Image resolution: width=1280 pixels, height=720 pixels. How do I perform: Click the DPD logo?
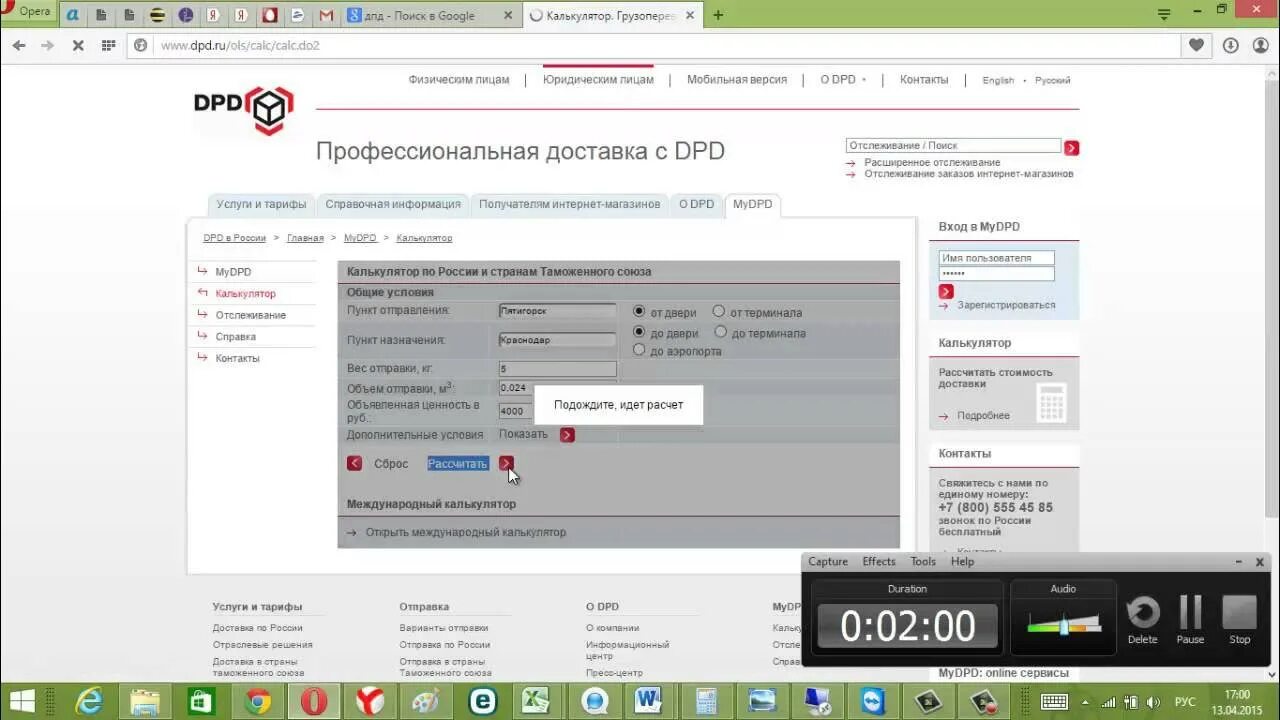(x=243, y=110)
